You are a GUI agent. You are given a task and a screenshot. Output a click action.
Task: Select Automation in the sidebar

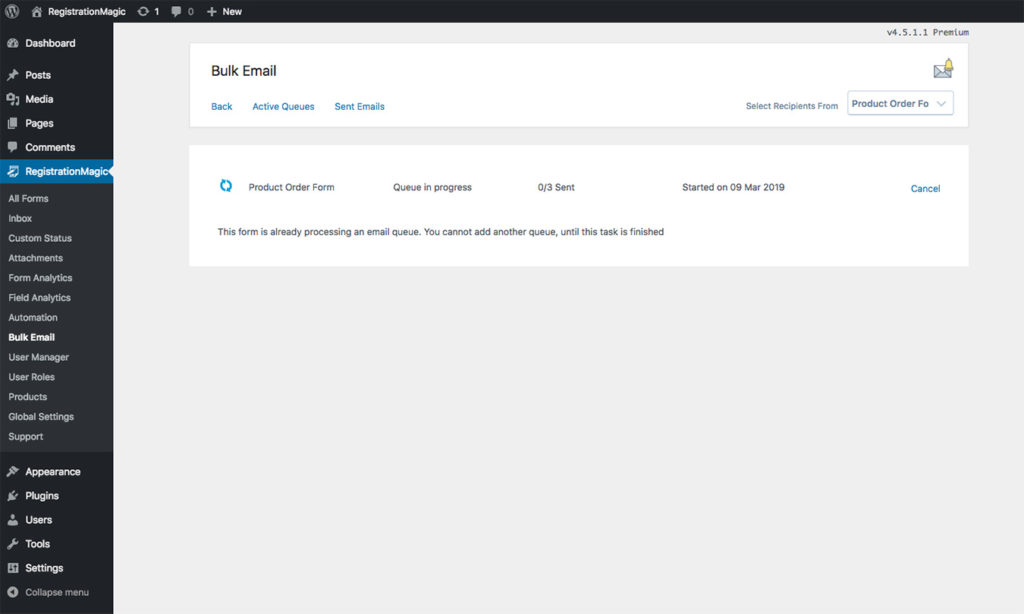click(x=33, y=318)
